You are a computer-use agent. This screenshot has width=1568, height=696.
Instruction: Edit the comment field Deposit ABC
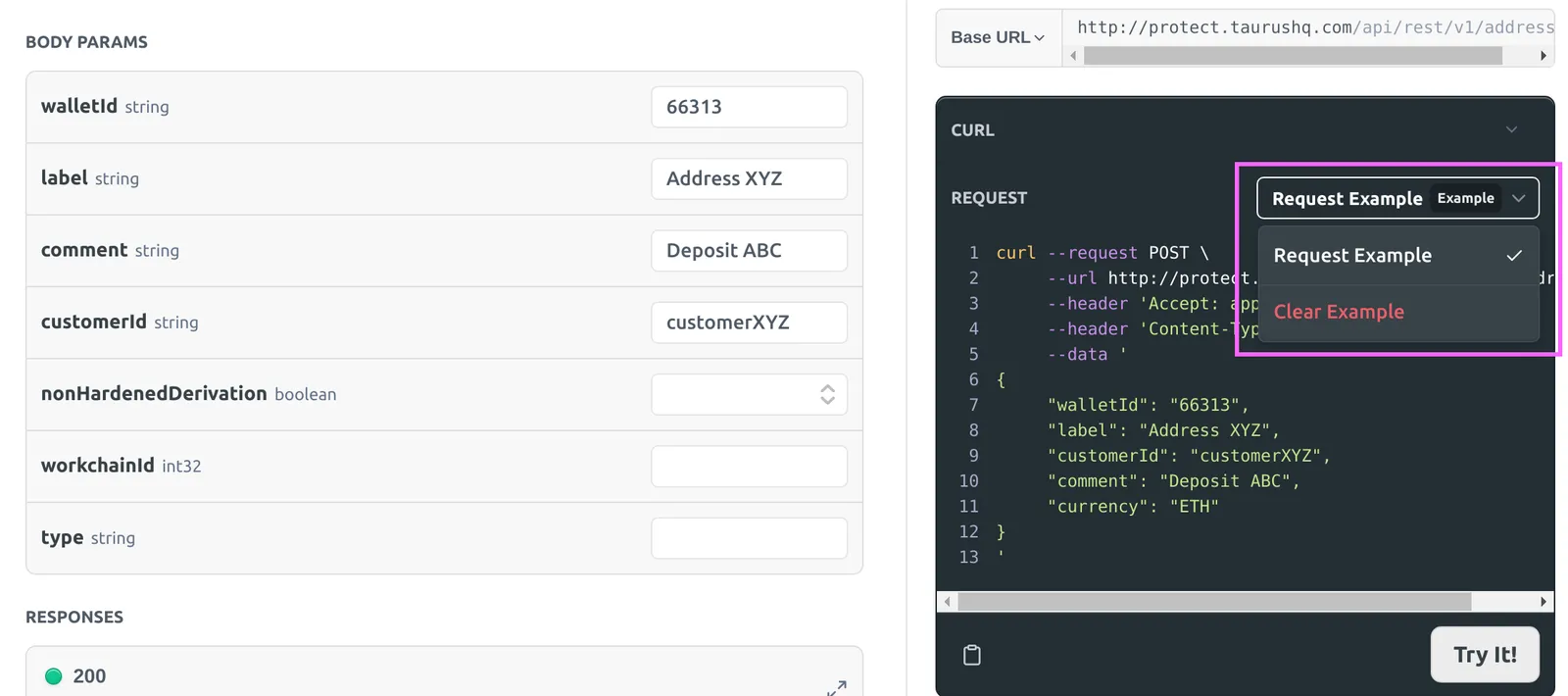(749, 250)
